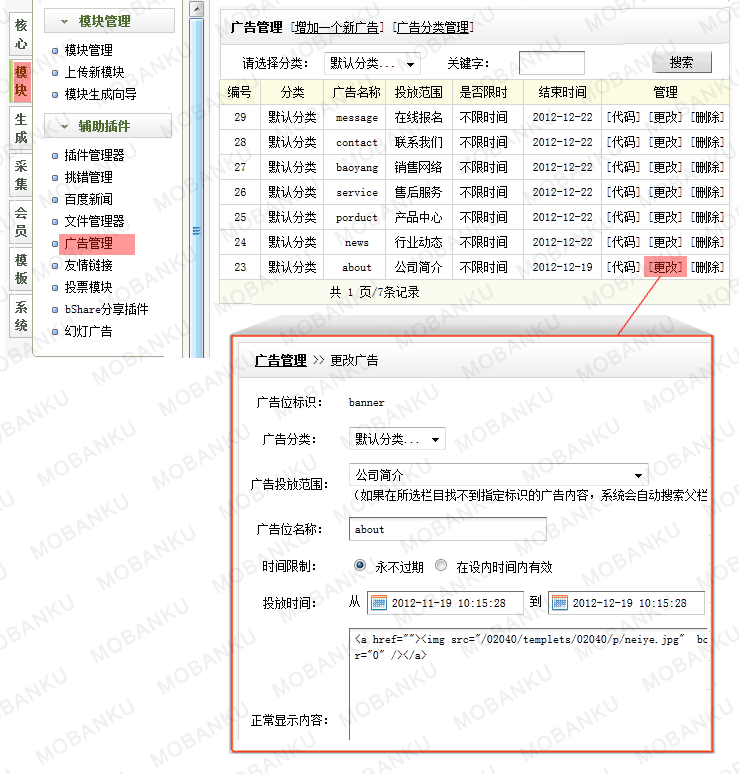The height and width of the screenshot is (774, 739).
Task: Click the 正常显示内容 HTML textarea
Action: (x=530, y=684)
